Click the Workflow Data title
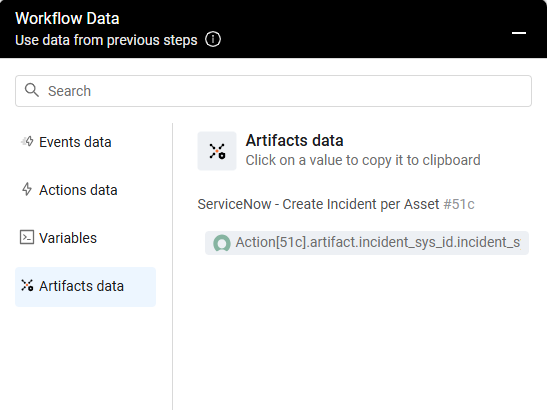 (x=67, y=18)
